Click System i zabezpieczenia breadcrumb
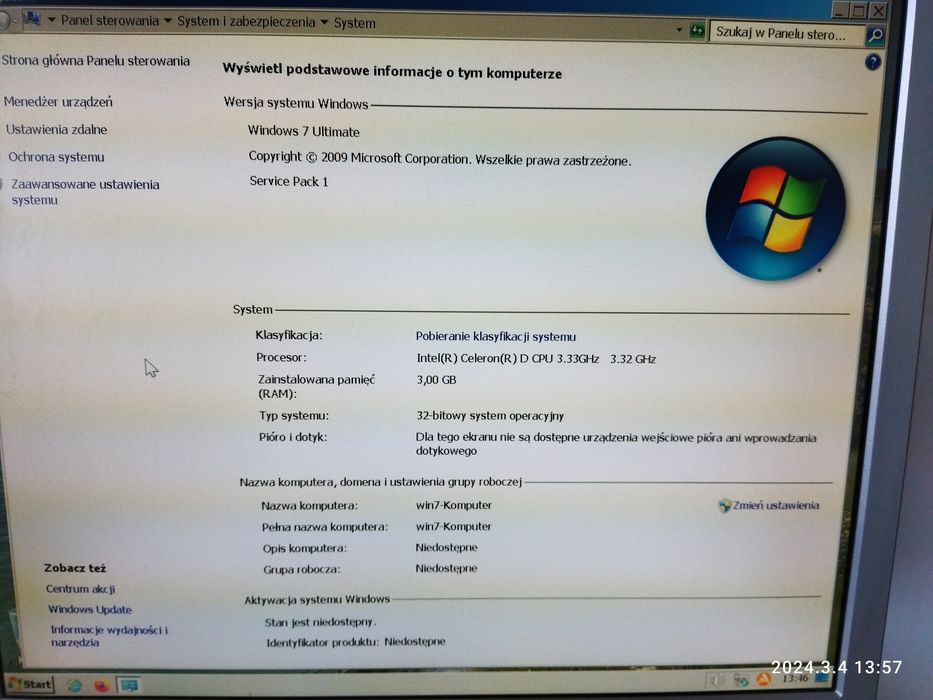933x700 pixels. click(246, 21)
